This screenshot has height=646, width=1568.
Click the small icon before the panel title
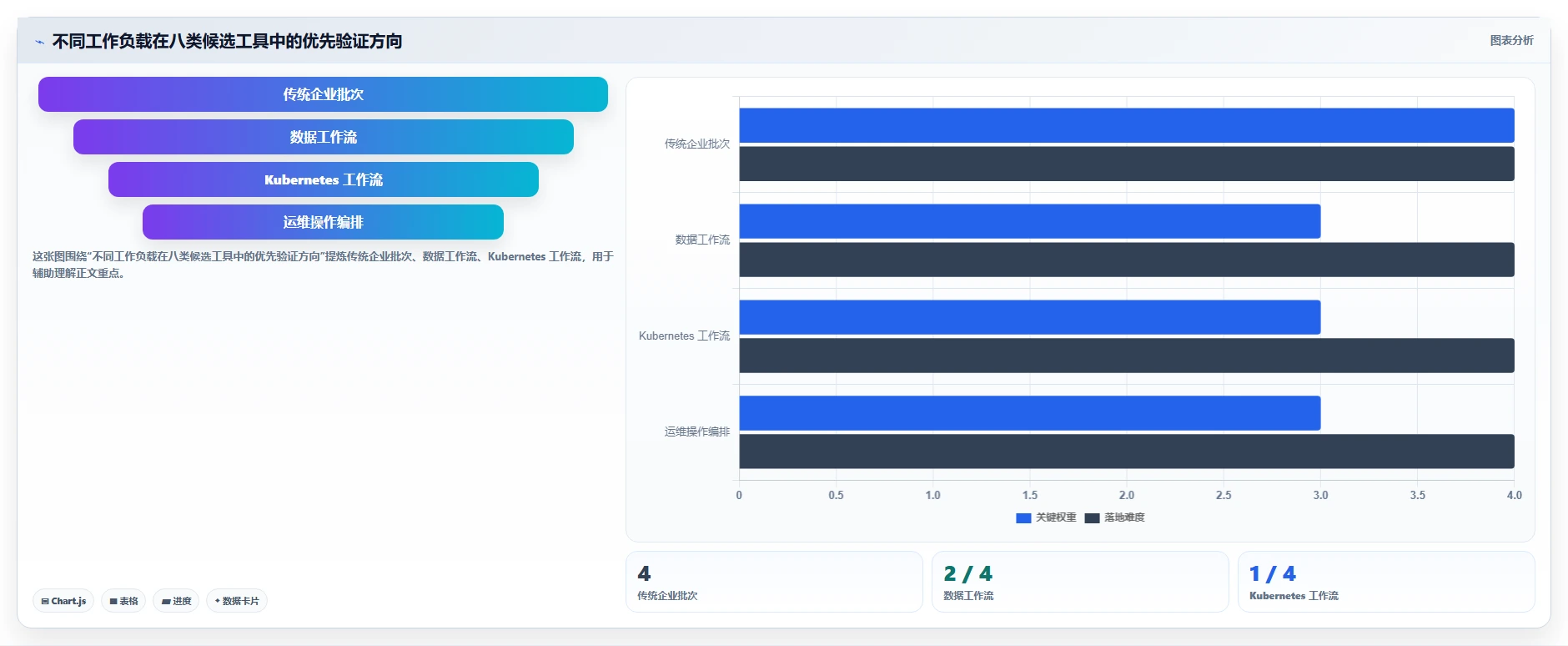pyautogui.click(x=39, y=42)
